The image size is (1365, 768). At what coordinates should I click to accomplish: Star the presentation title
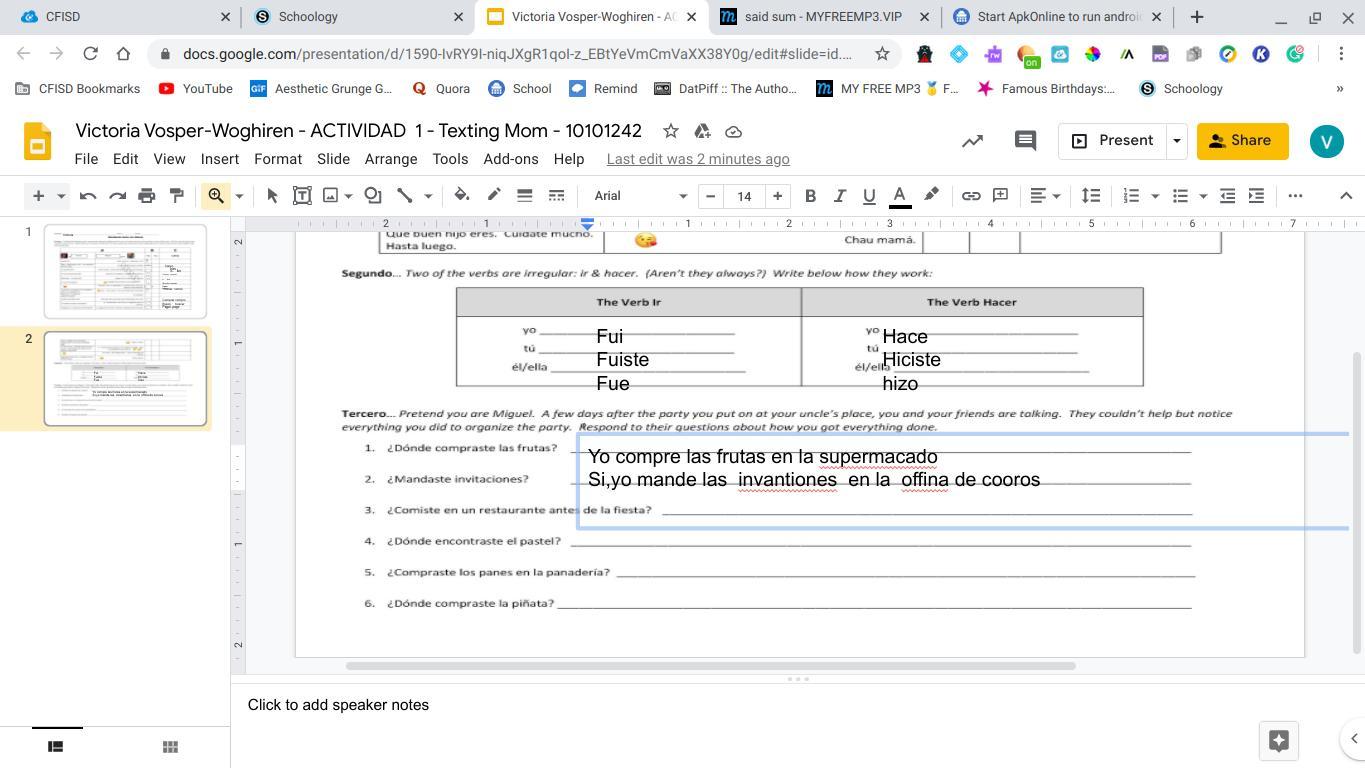point(671,131)
